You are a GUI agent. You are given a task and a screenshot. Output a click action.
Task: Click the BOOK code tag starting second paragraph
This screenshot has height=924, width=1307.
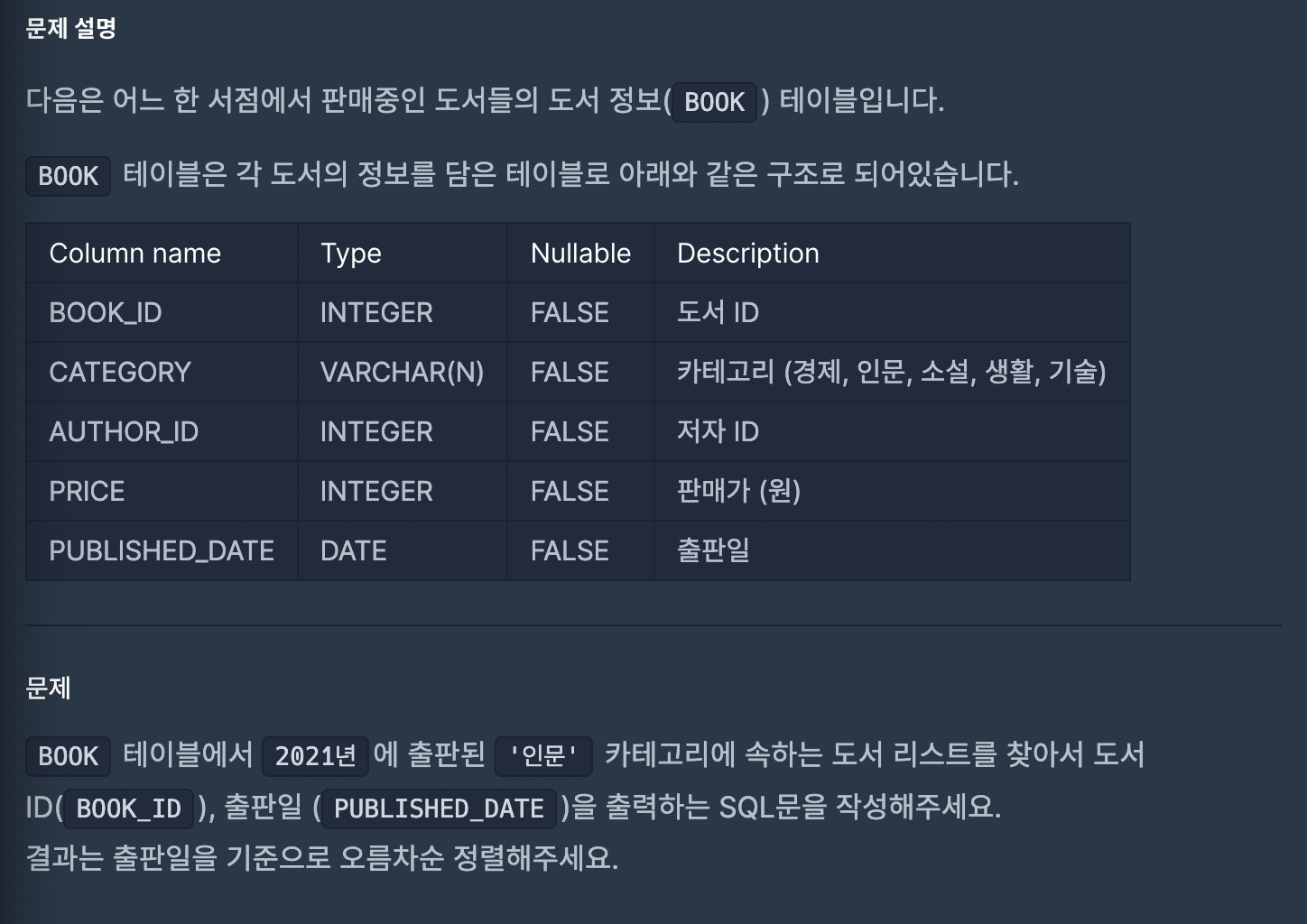(x=69, y=175)
